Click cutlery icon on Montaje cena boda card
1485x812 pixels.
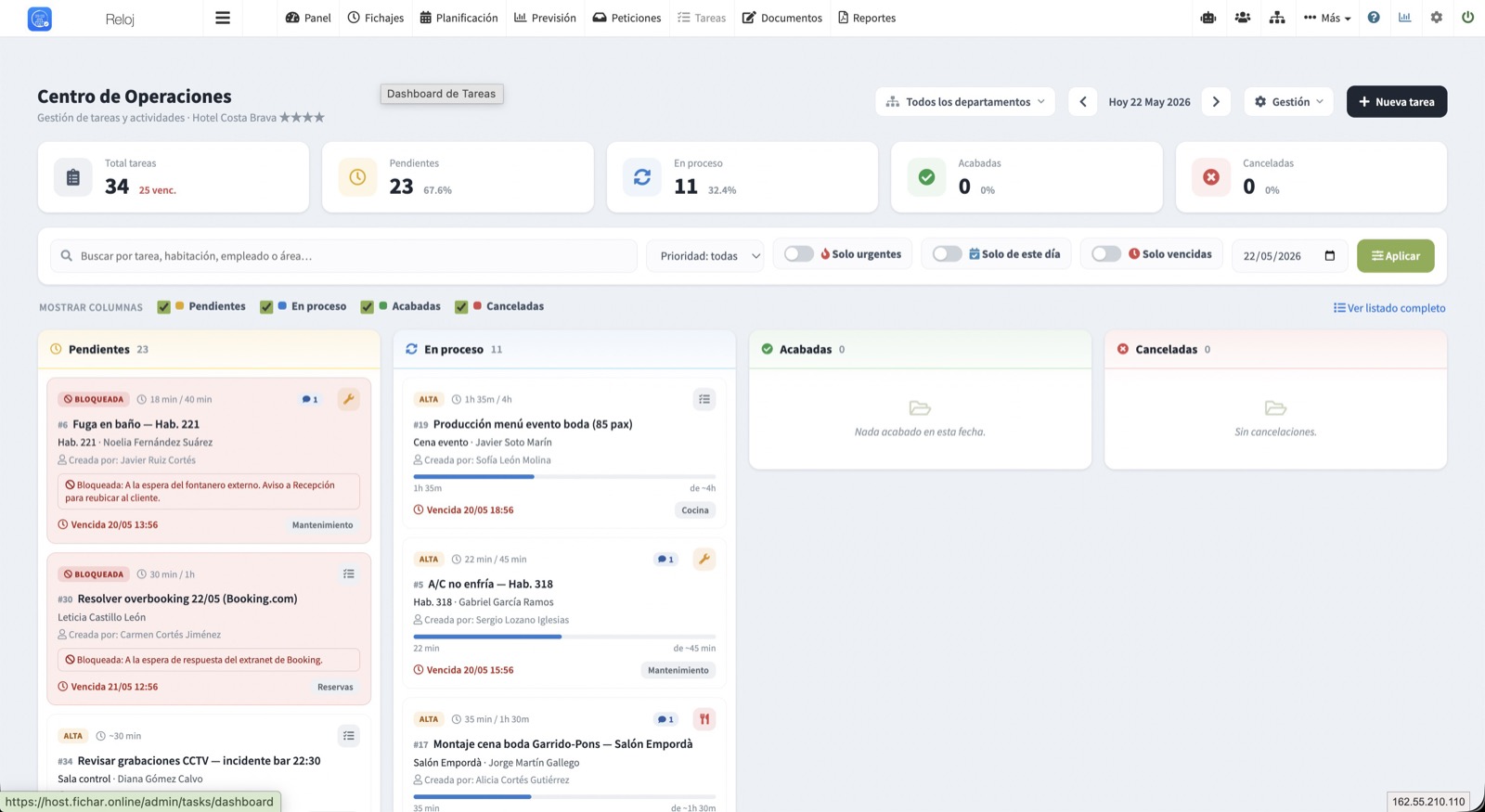click(x=704, y=719)
